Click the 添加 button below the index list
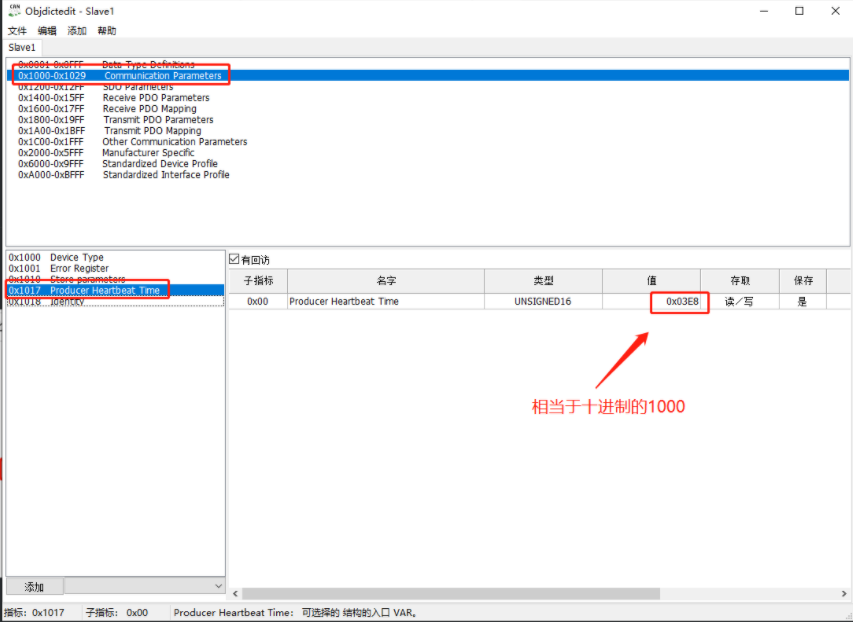The height and width of the screenshot is (622, 853). [x=34, y=587]
